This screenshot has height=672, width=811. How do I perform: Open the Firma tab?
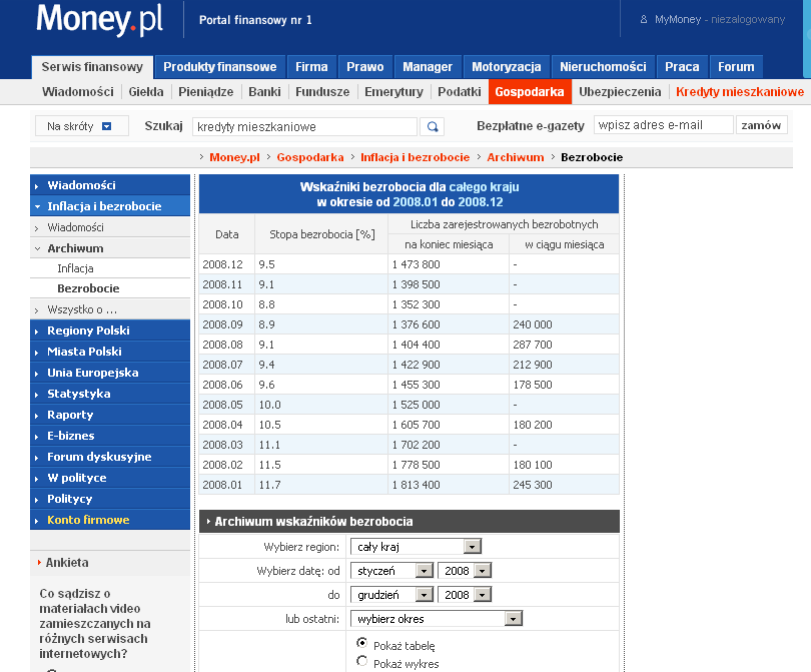[x=311, y=67]
